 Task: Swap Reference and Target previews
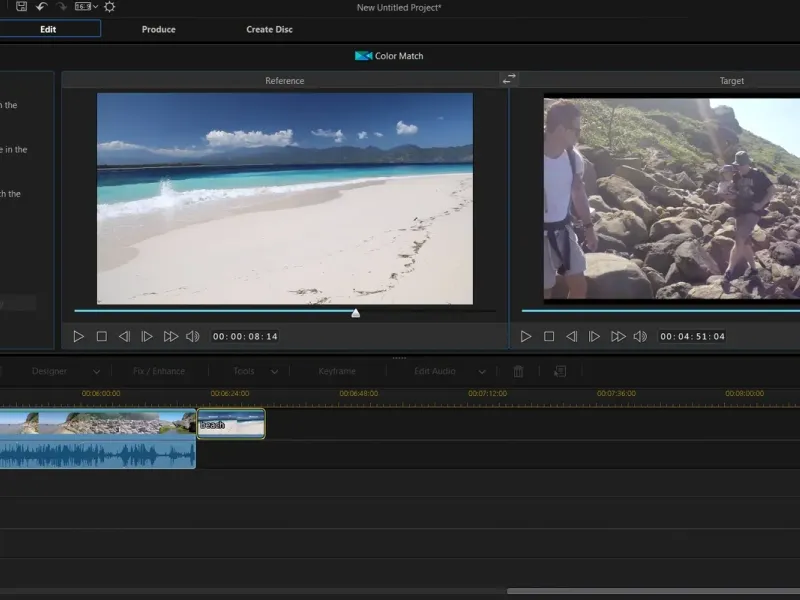point(509,78)
